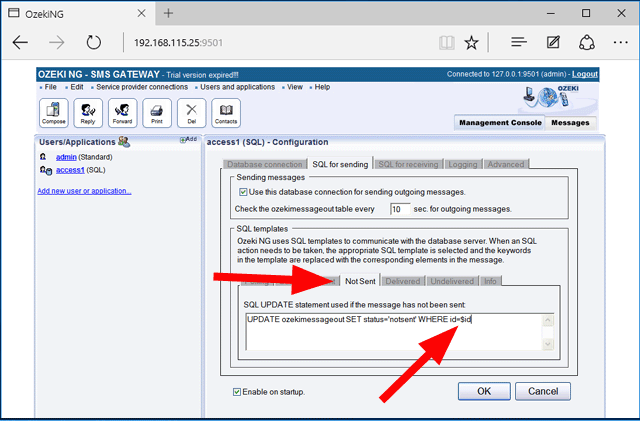
Task: Close the OzekiNG browser tab
Action: click(x=142, y=13)
